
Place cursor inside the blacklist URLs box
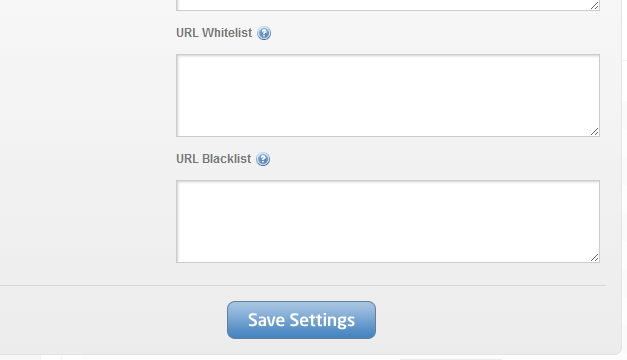(388, 222)
